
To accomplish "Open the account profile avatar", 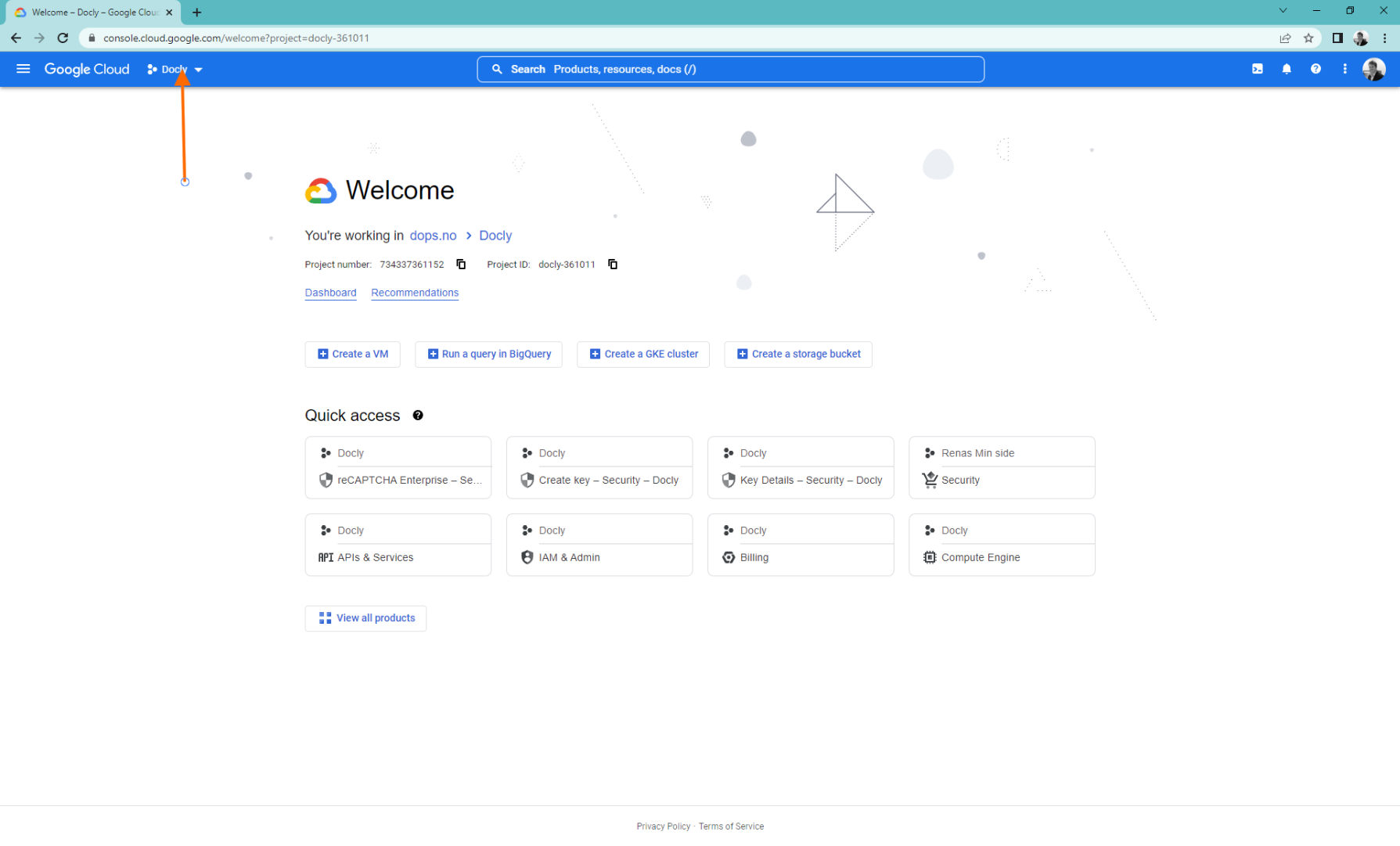I will tap(1373, 69).
